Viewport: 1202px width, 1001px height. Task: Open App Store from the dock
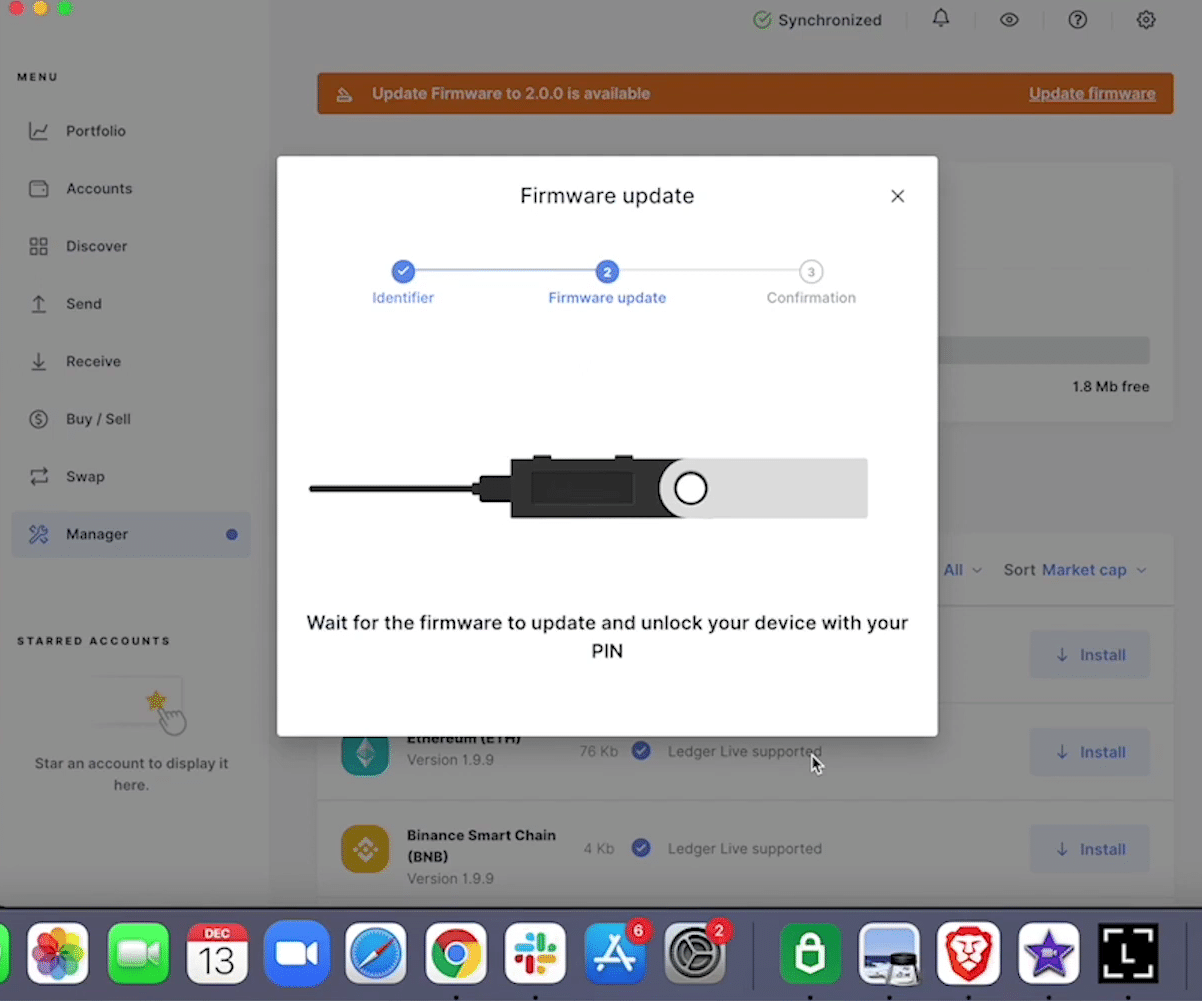click(x=615, y=954)
